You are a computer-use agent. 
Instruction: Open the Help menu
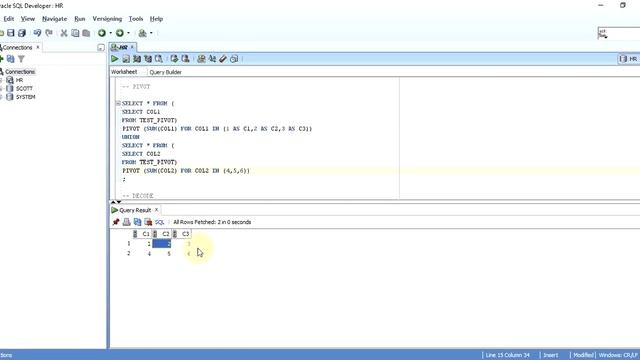coord(156,19)
